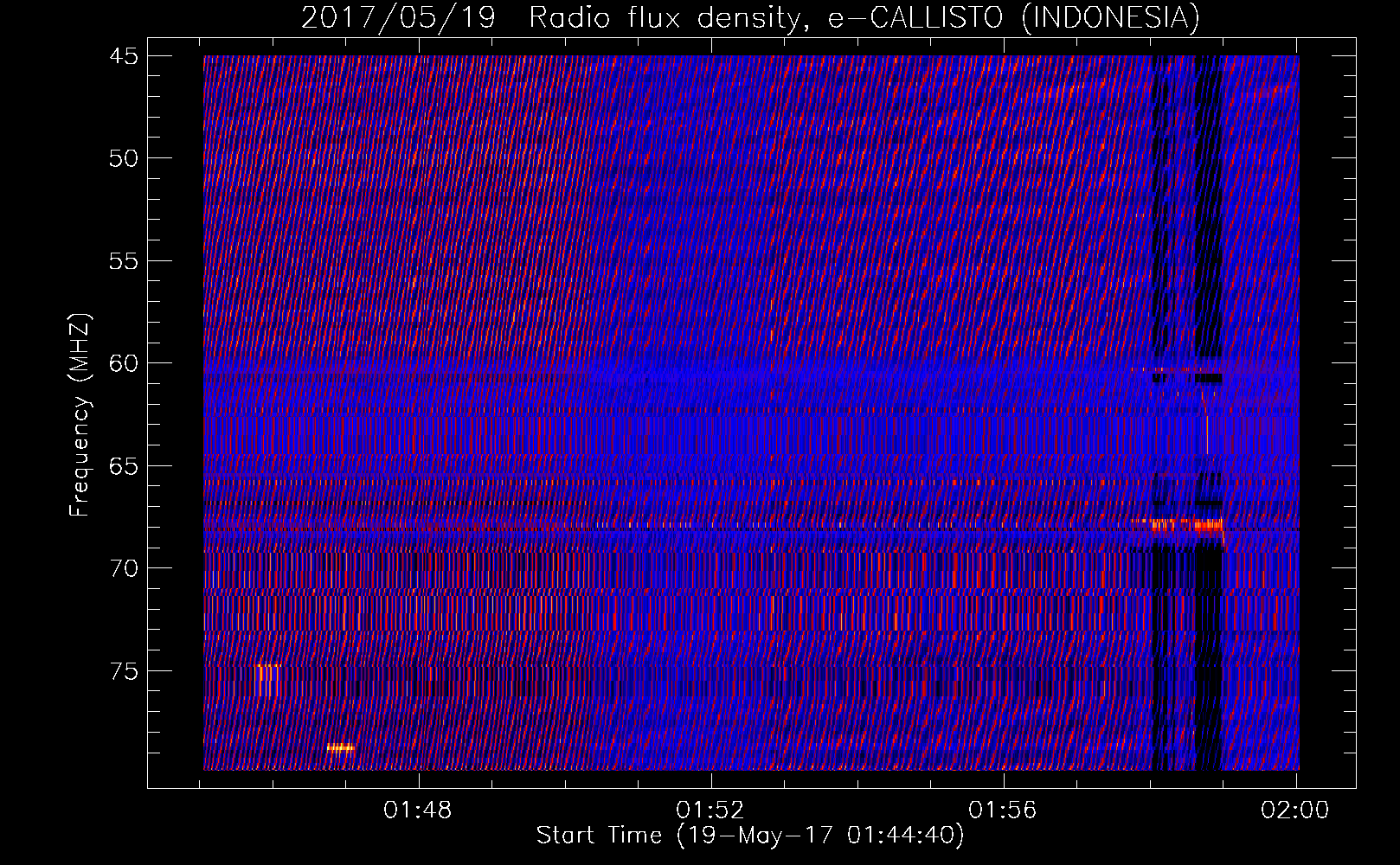The height and width of the screenshot is (865, 1400).
Task: Click the 'Frequency (MHZ)' axis label
Action: [80, 414]
